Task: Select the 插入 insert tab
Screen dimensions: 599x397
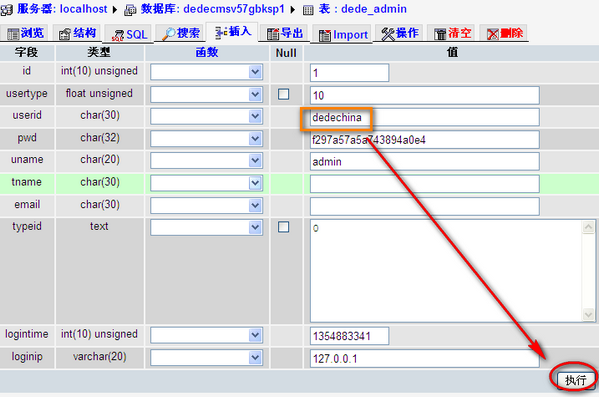Action: pyautogui.click(x=232, y=32)
